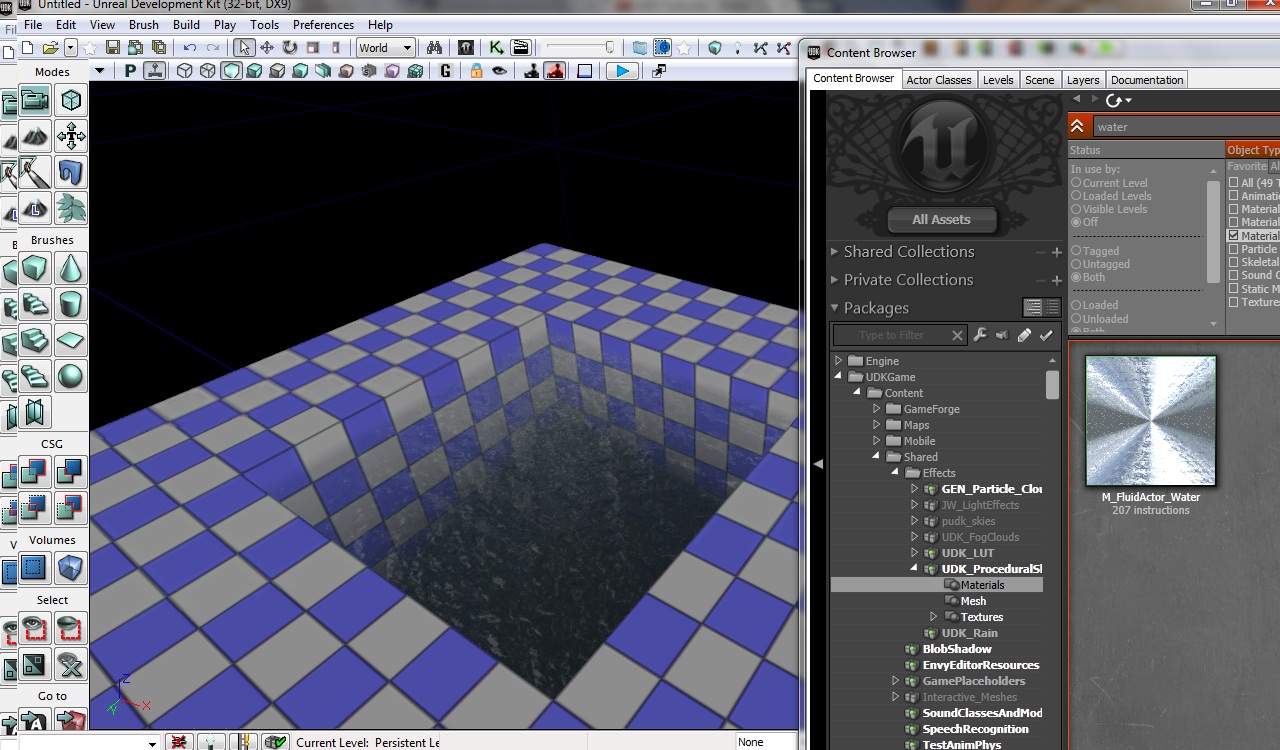Select the Cone brush builder

pos(70,269)
